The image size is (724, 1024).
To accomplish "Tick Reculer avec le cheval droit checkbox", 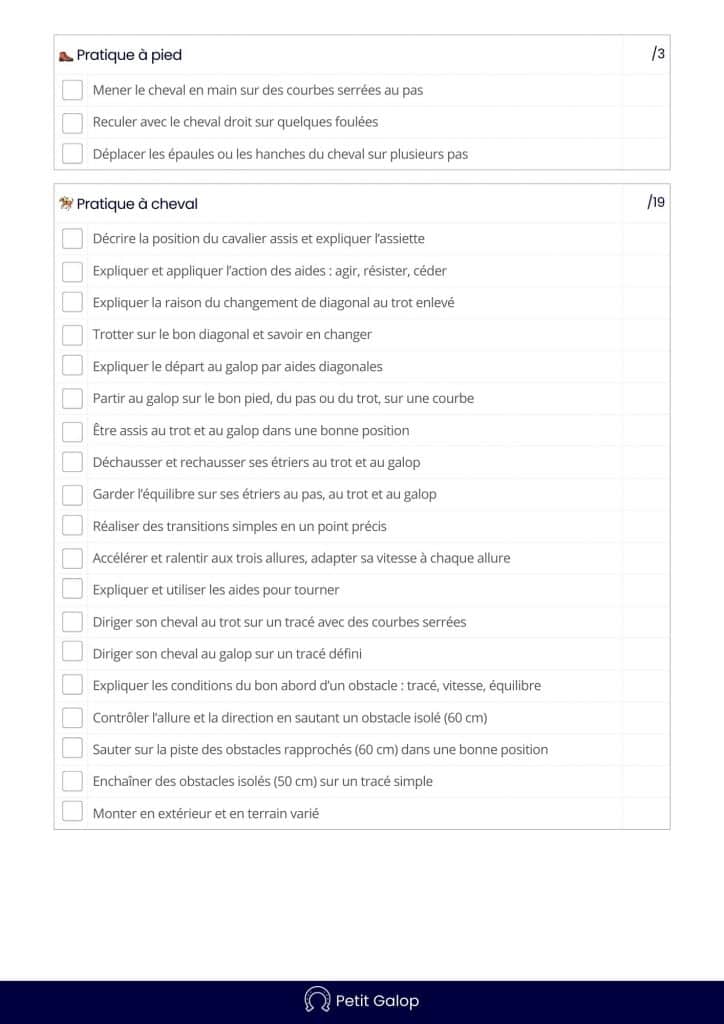I will tap(72, 122).
